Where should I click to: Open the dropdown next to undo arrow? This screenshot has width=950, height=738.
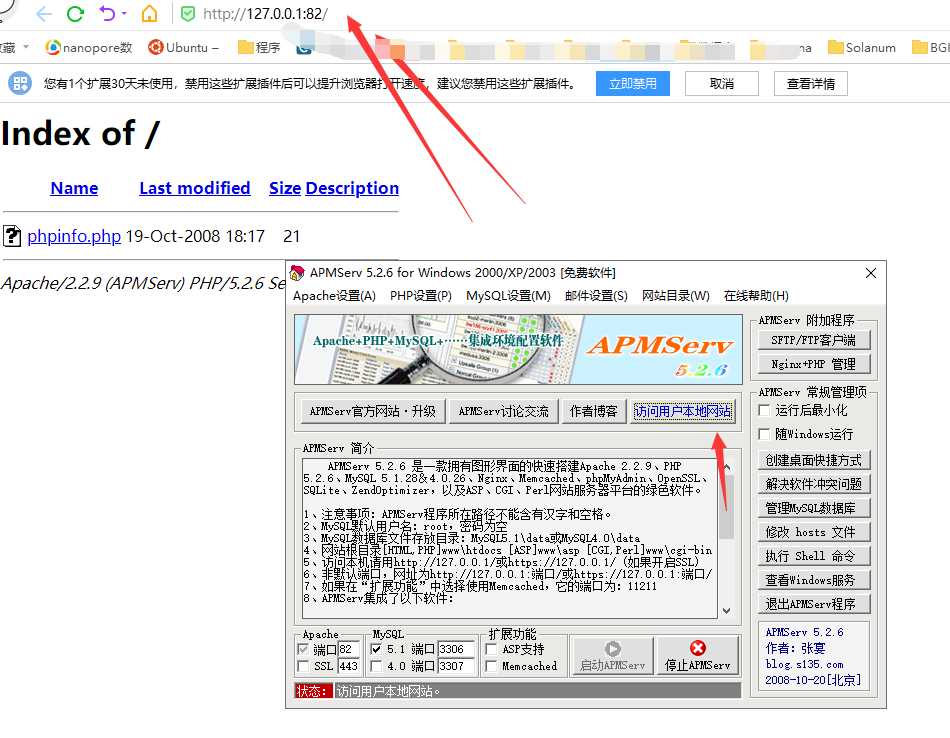point(124,13)
